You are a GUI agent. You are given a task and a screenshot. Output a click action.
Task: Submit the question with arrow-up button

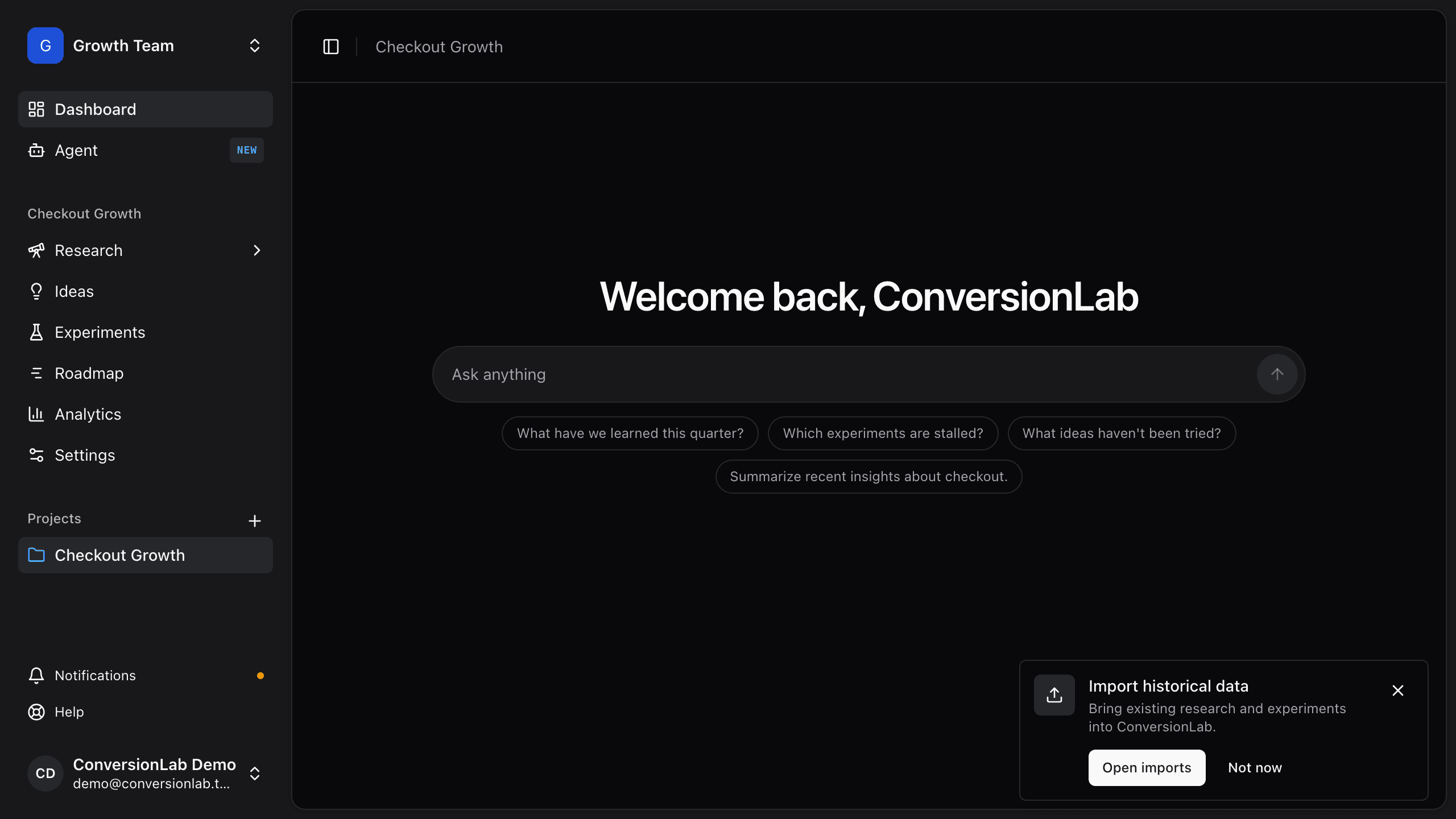[x=1277, y=374]
